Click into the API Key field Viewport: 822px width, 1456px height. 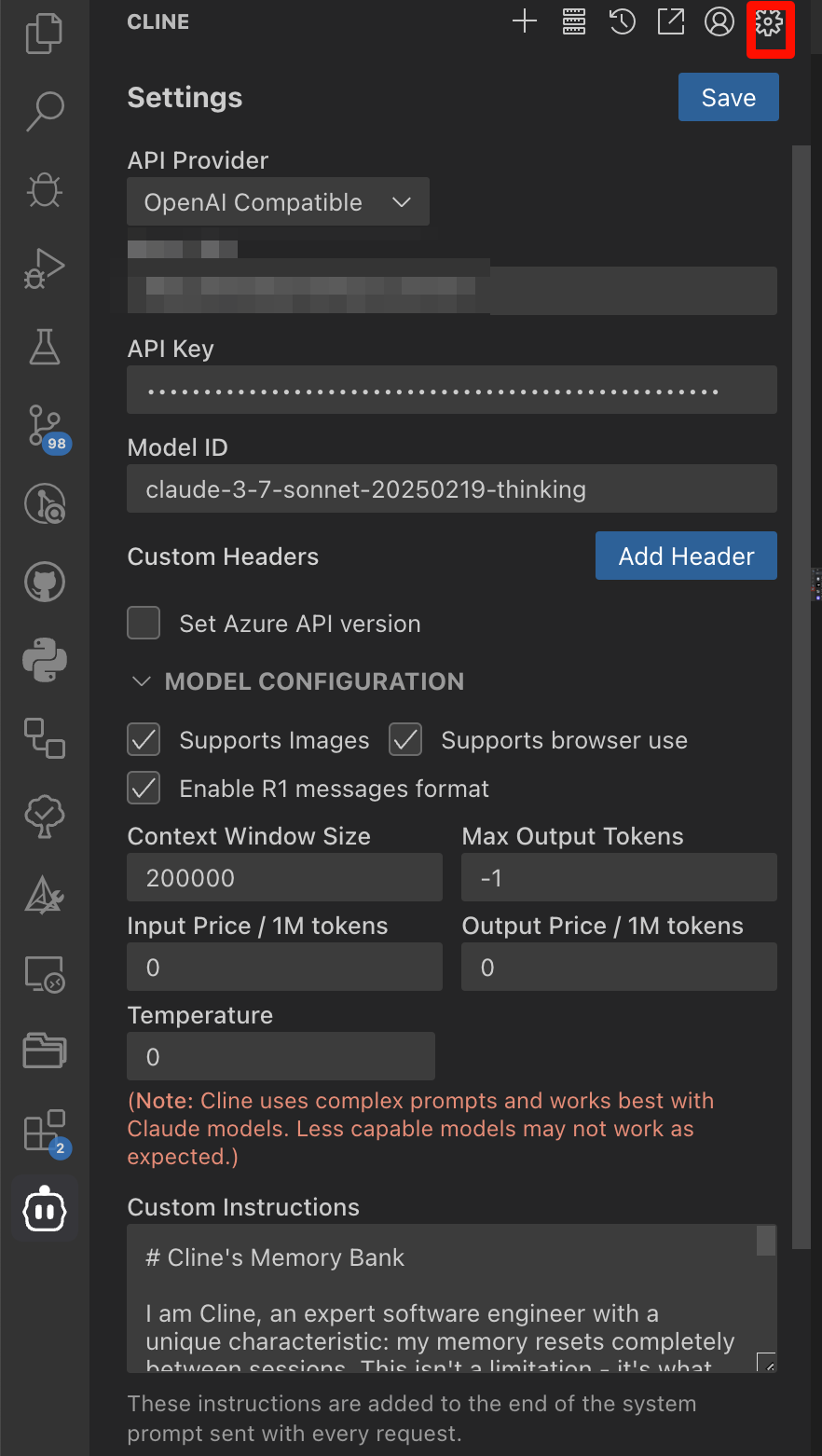coord(452,390)
